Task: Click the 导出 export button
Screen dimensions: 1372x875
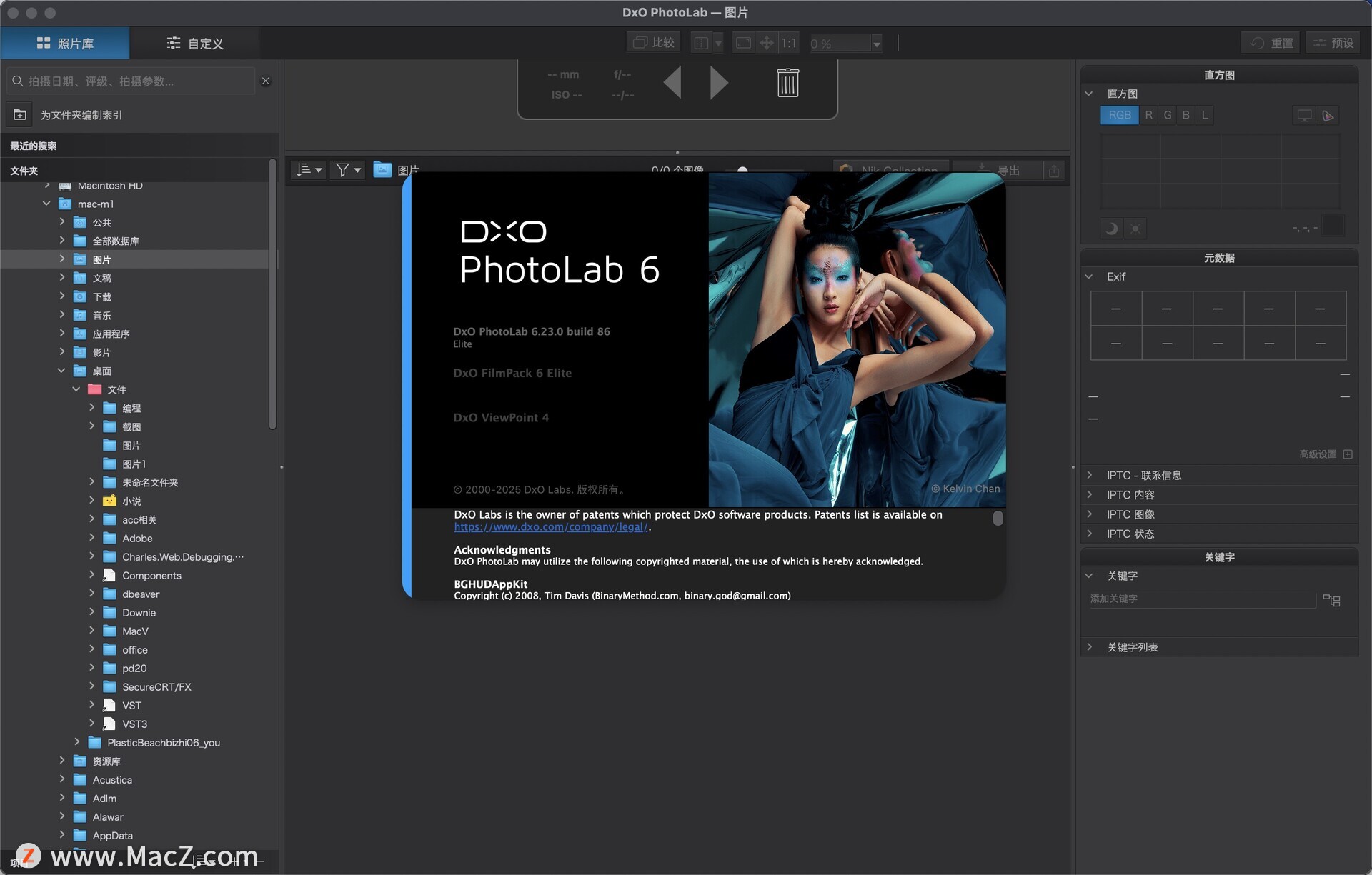Action: 999,170
